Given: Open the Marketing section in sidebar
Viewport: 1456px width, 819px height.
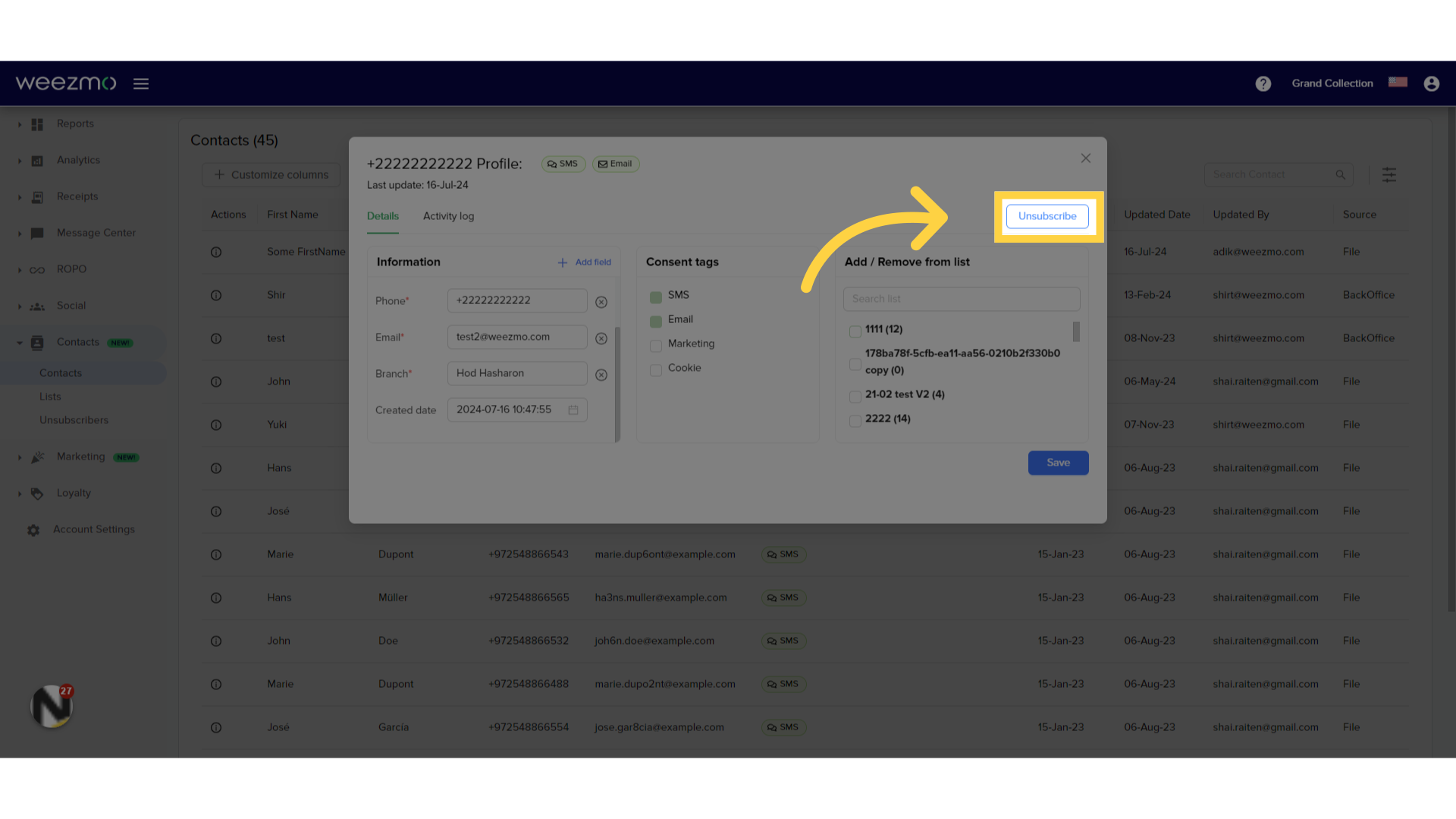Looking at the screenshot, I should [80, 456].
